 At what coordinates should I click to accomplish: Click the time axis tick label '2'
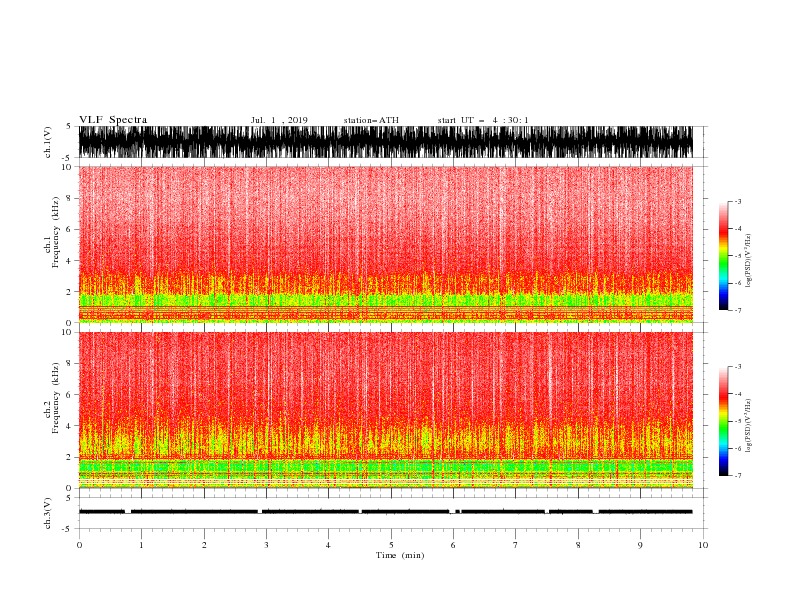pos(204,545)
